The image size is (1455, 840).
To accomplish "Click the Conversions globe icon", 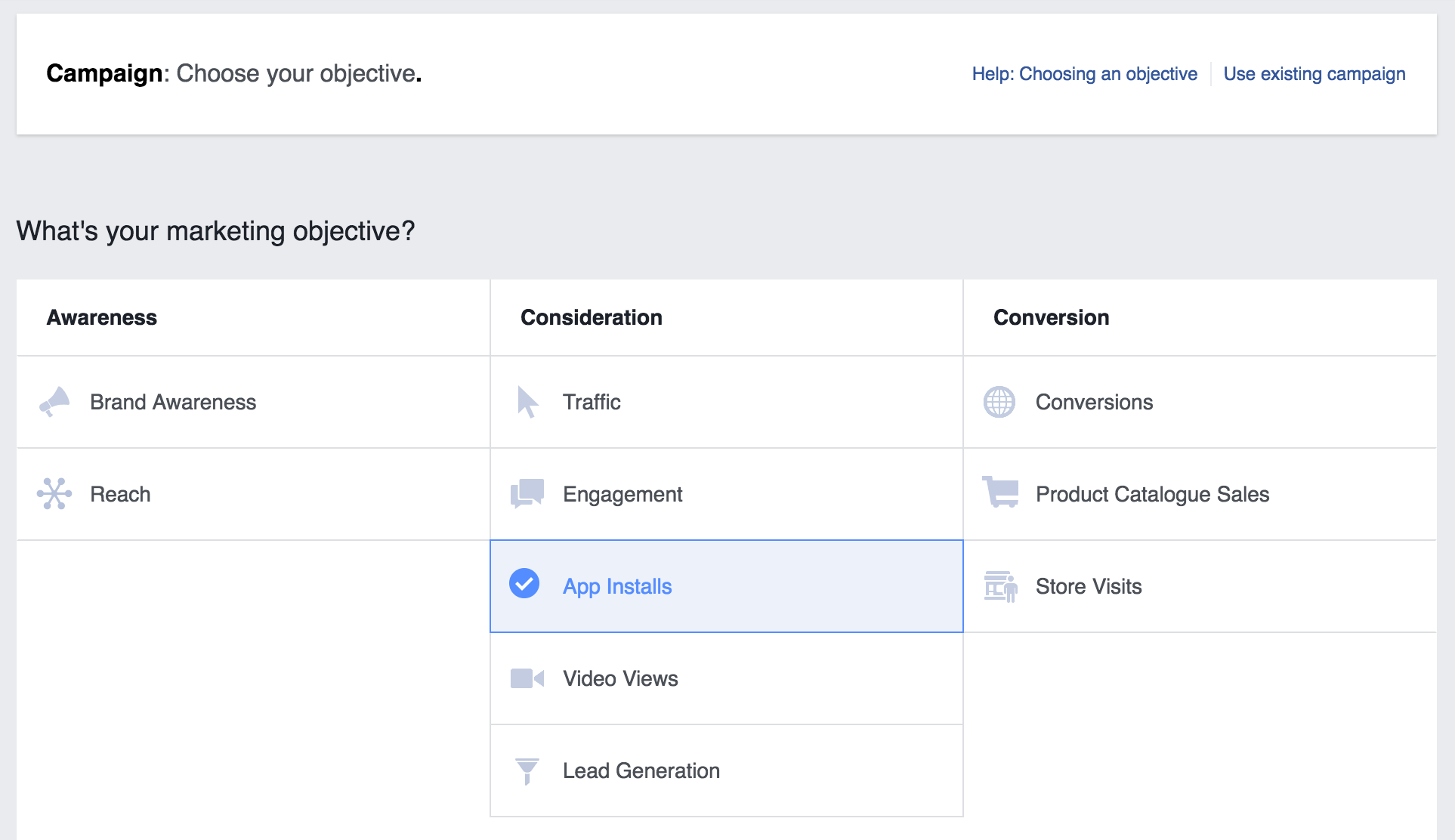I will click(999, 402).
